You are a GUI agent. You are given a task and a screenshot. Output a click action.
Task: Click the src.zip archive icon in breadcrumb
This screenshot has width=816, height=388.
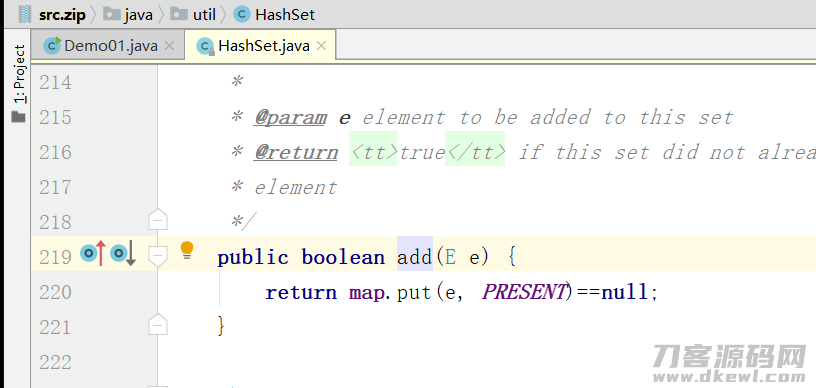(x=24, y=14)
